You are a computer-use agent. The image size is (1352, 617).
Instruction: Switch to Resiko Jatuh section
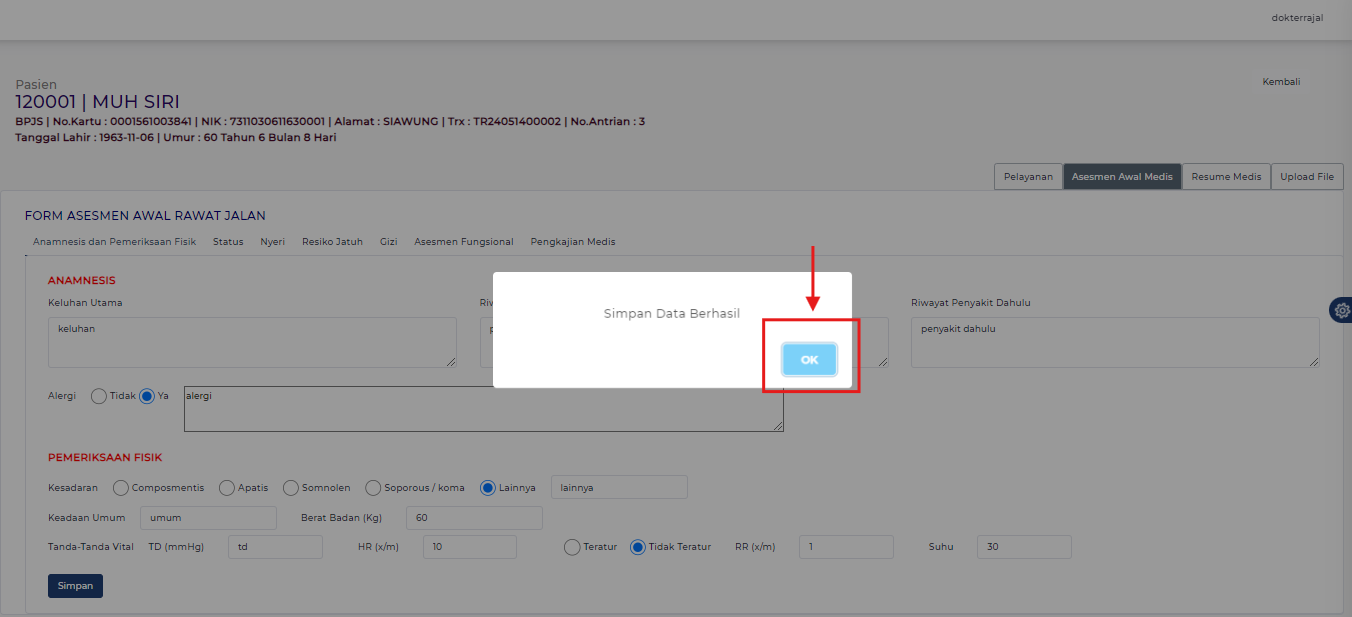coord(332,242)
